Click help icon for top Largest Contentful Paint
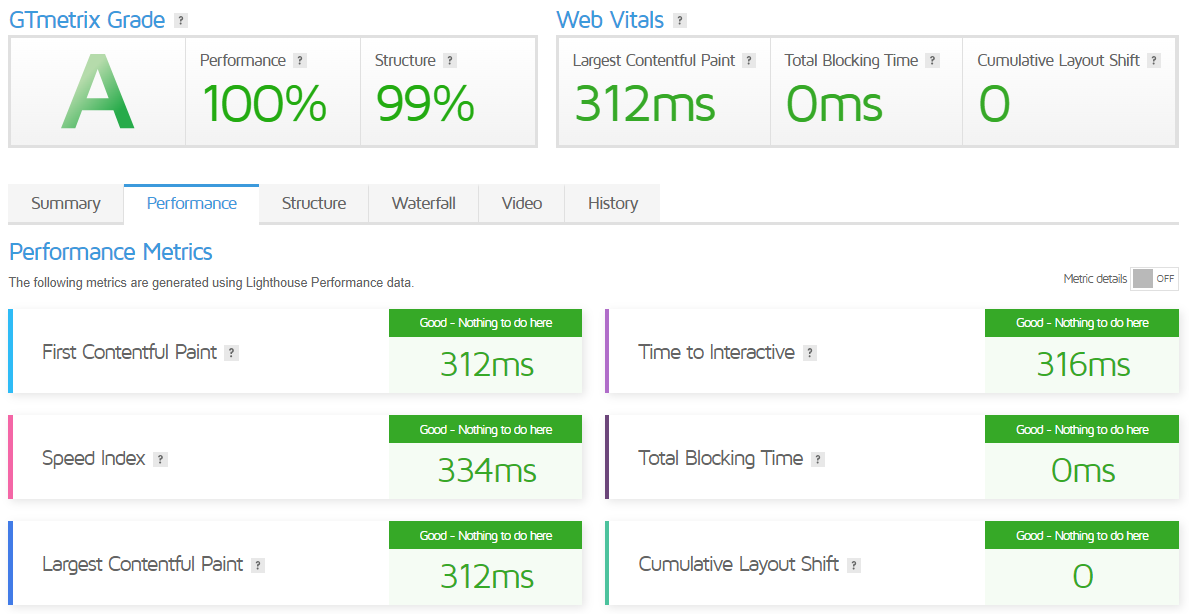Image resolution: width=1189 pixels, height=614 pixels. (749, 61)
